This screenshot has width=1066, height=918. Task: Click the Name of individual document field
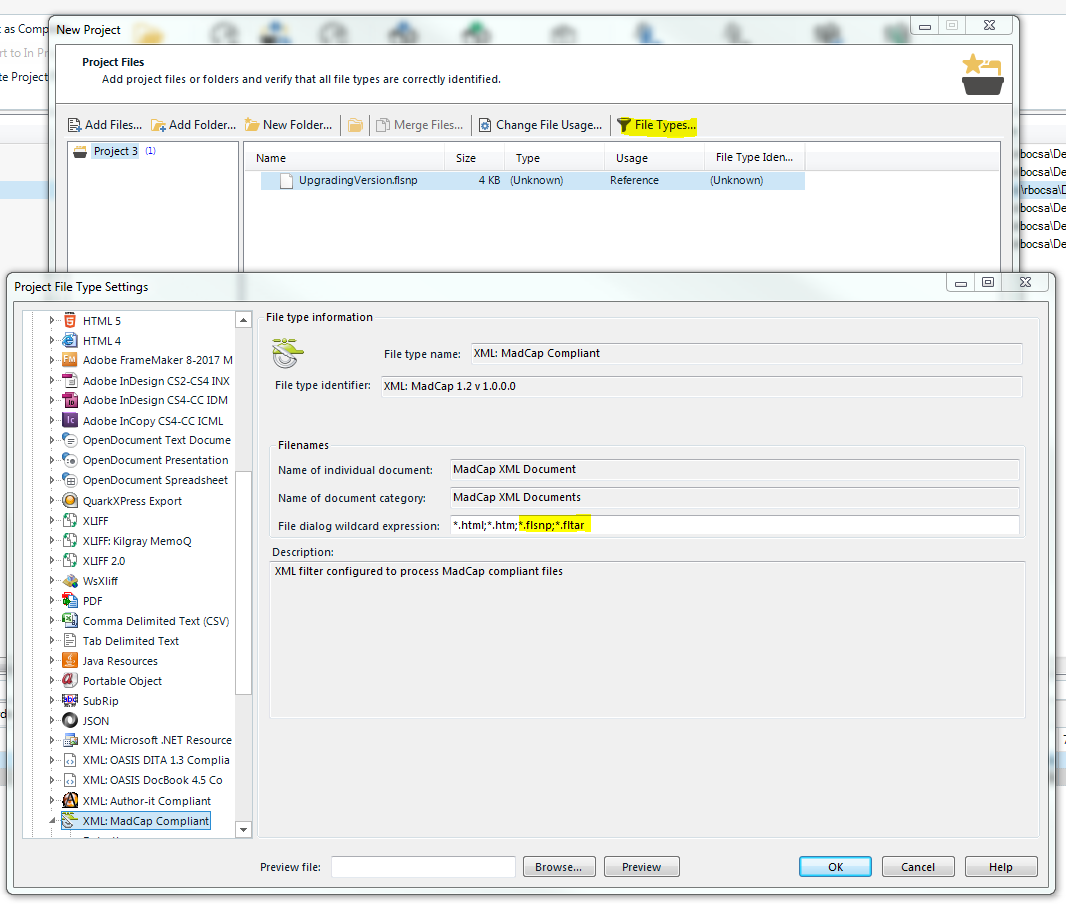pos(734,469)
